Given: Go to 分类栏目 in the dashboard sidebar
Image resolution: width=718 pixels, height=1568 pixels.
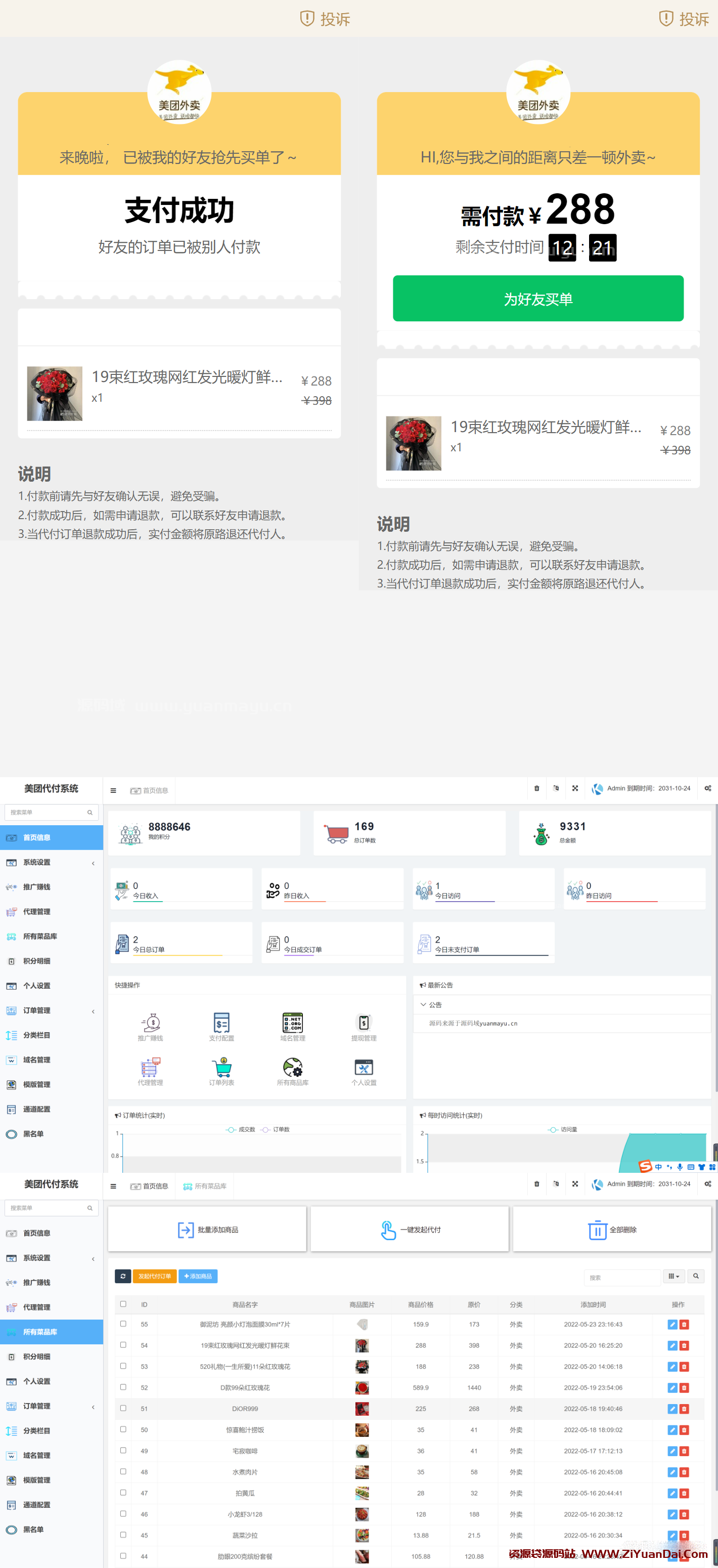Looking at the screenshot, I should (52, 1035).
